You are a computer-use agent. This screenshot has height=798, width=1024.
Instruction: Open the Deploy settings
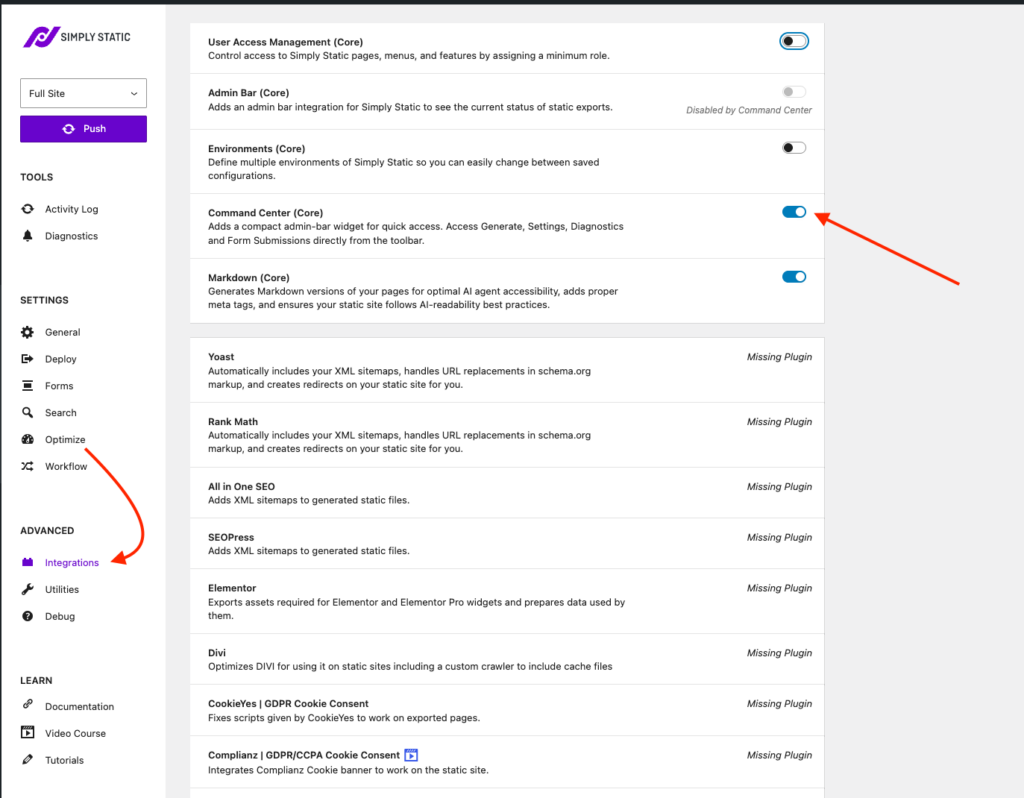[59, 359]
